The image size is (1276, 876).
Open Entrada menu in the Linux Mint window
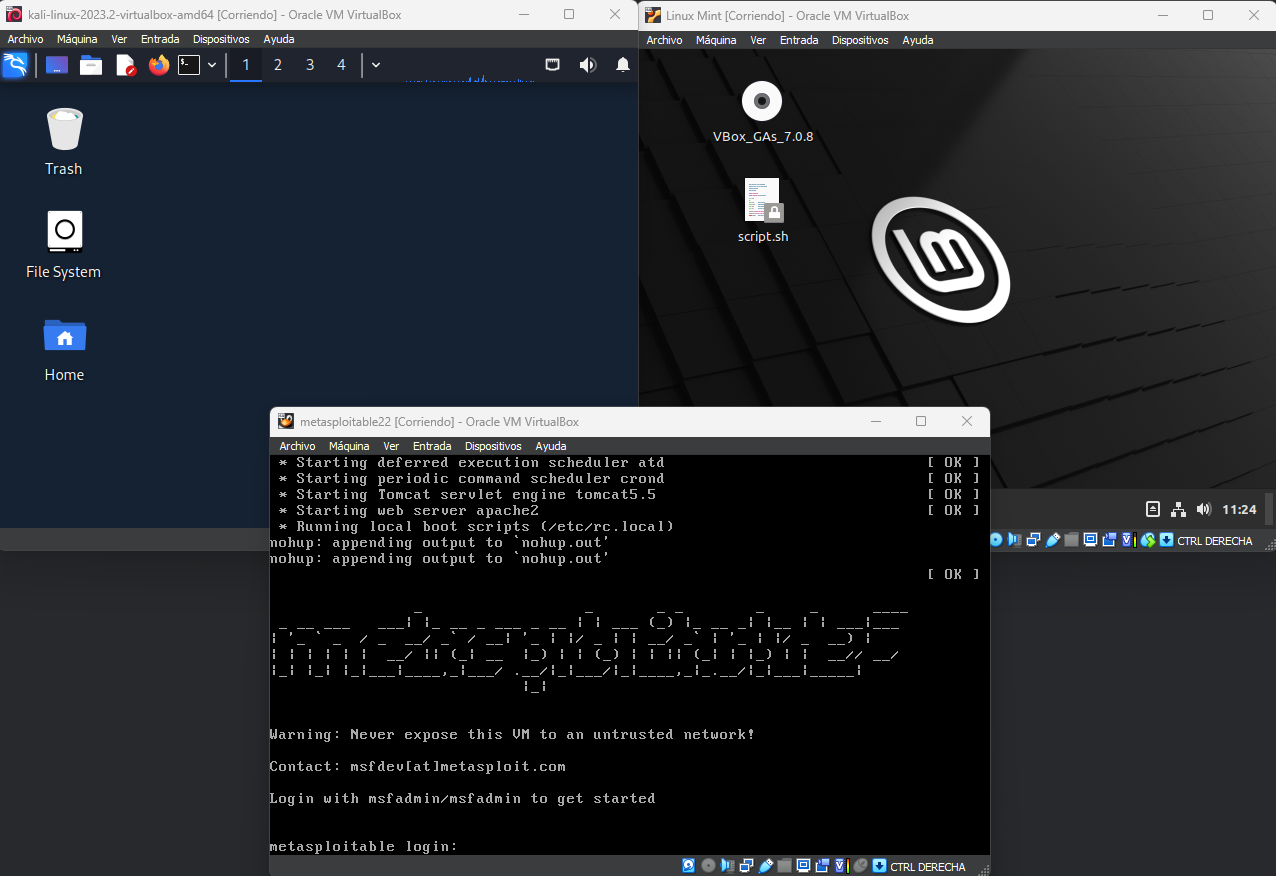tap(799, 40)
